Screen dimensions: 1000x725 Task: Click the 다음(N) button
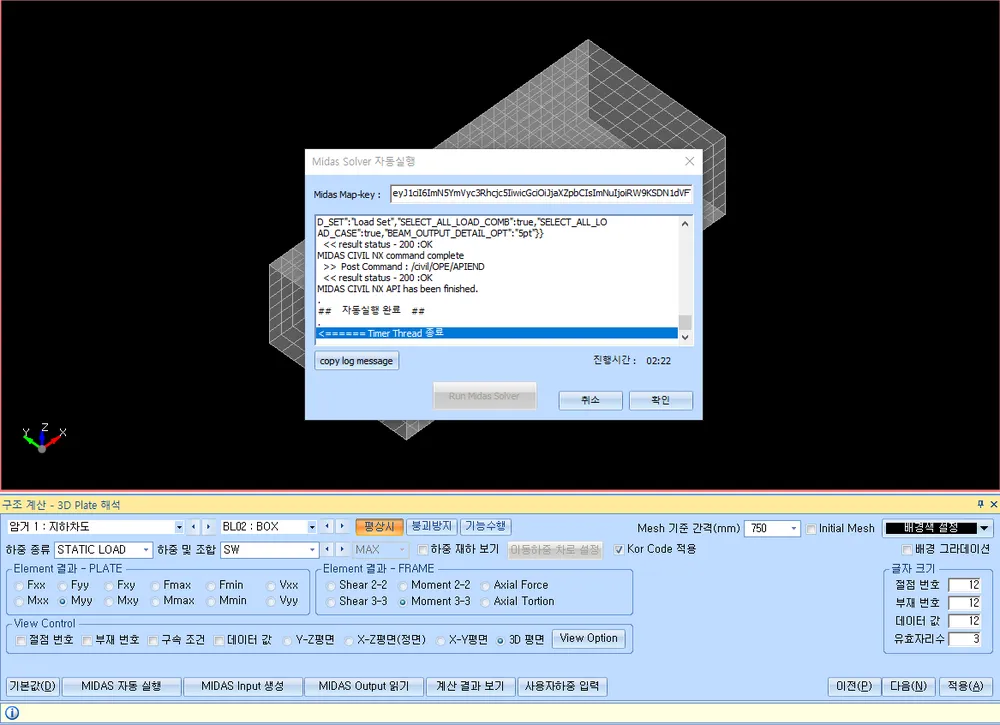point(909,686)
